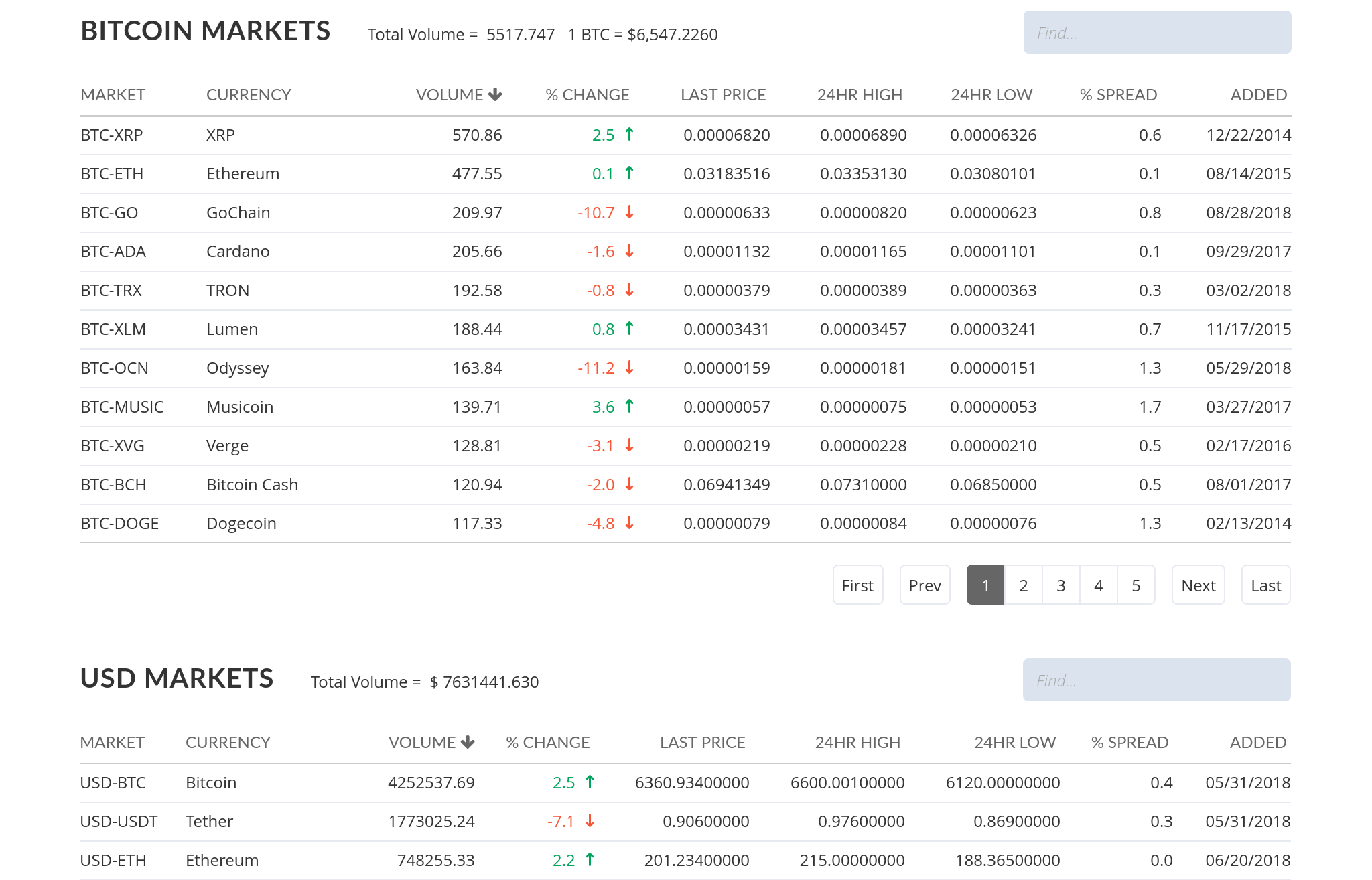Go to page 2 of Bitcoin markets
Image resolution: width=1372 pixels, height=880 pixels.
click(x=1023, y=585)
